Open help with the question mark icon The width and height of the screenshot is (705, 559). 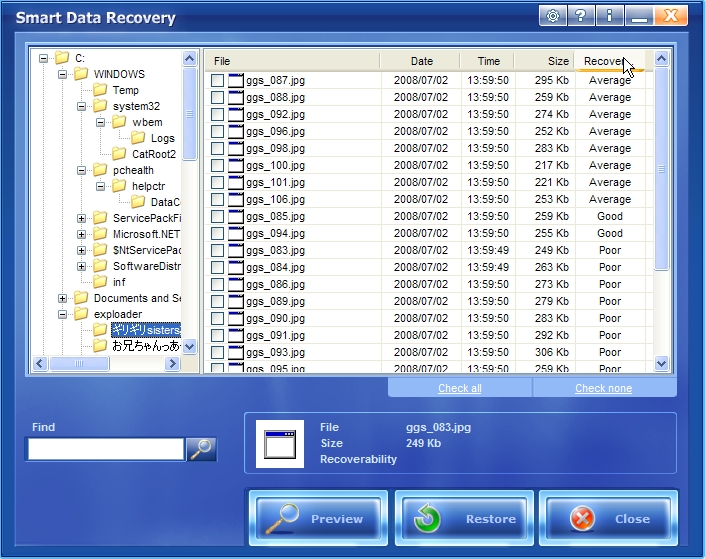coord(581,16)
